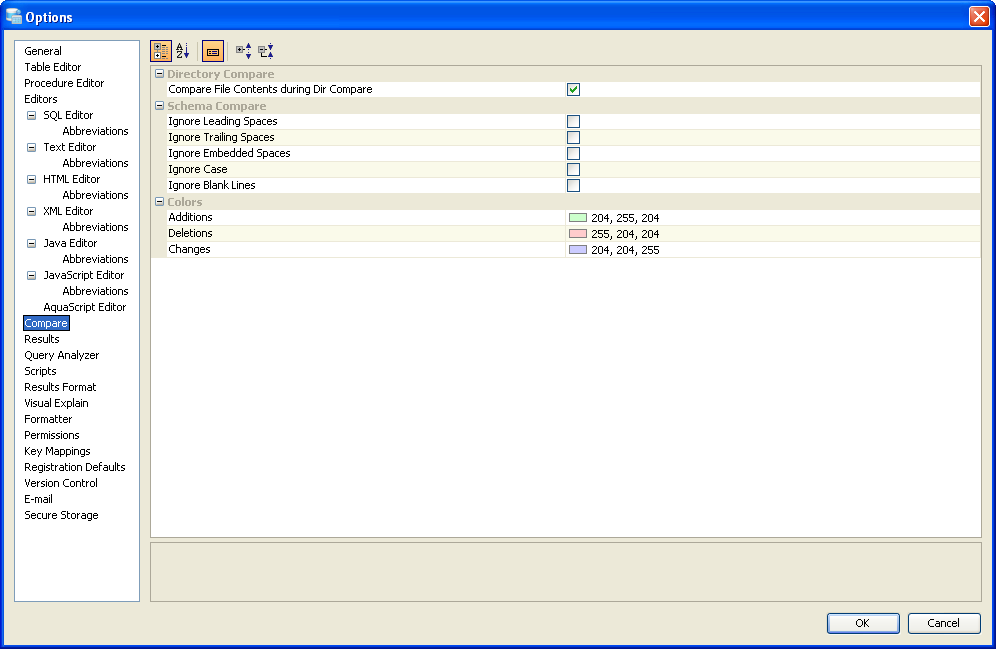Open Abbreviations under HTML Editor
Viewport: 996px width, 649px height.
point(95,195)
